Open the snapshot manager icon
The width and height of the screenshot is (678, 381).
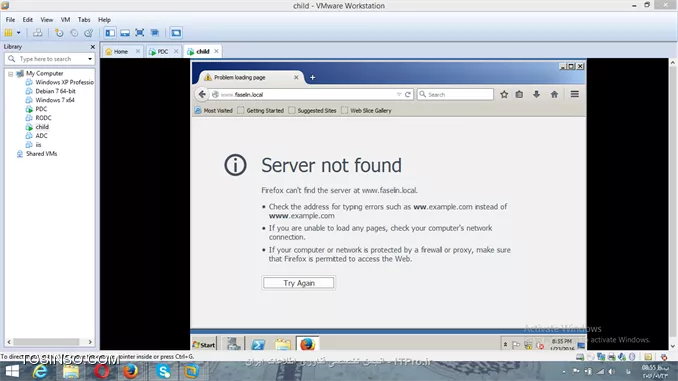pyautogui.click(x=89, y=32)
